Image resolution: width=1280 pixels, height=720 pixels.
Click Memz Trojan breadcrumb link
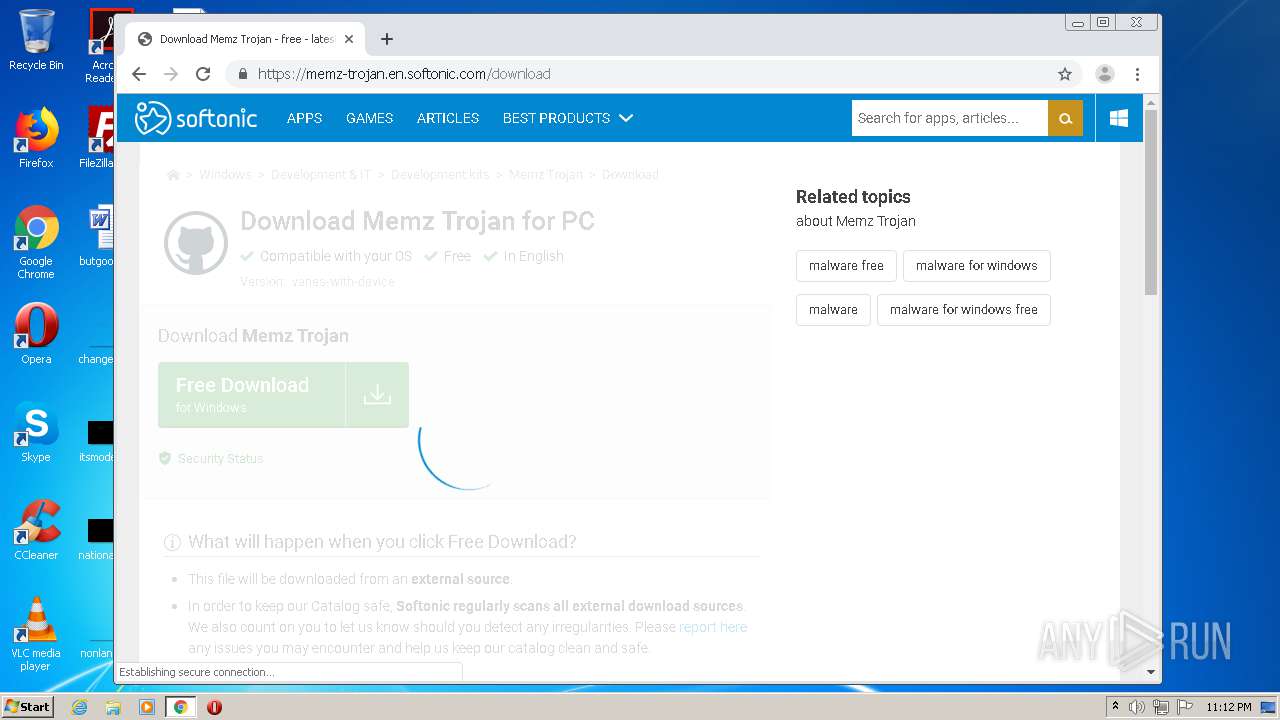click(545, 174)
